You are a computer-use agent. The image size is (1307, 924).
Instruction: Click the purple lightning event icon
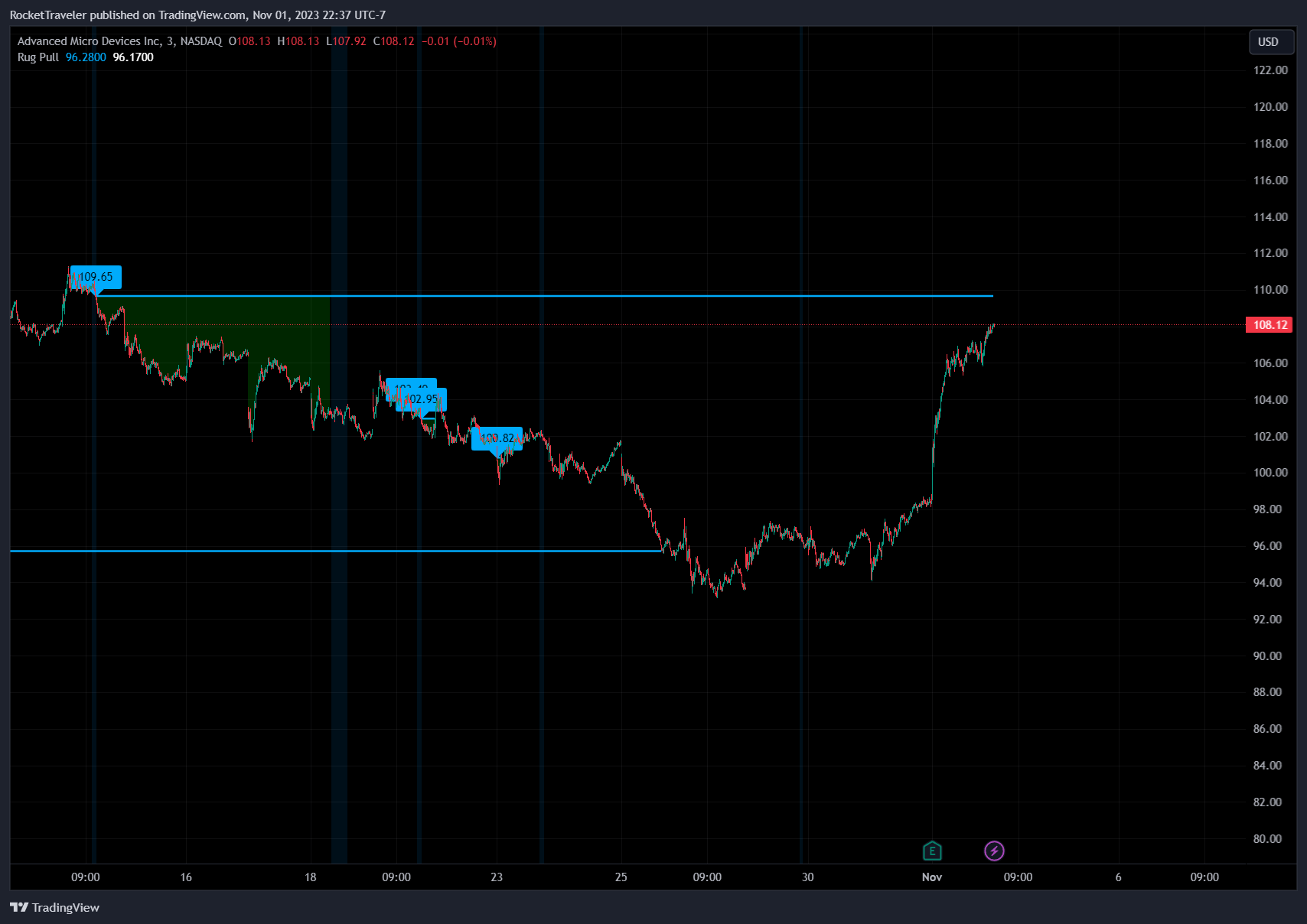pyautogui.click(x=994, y=851)
